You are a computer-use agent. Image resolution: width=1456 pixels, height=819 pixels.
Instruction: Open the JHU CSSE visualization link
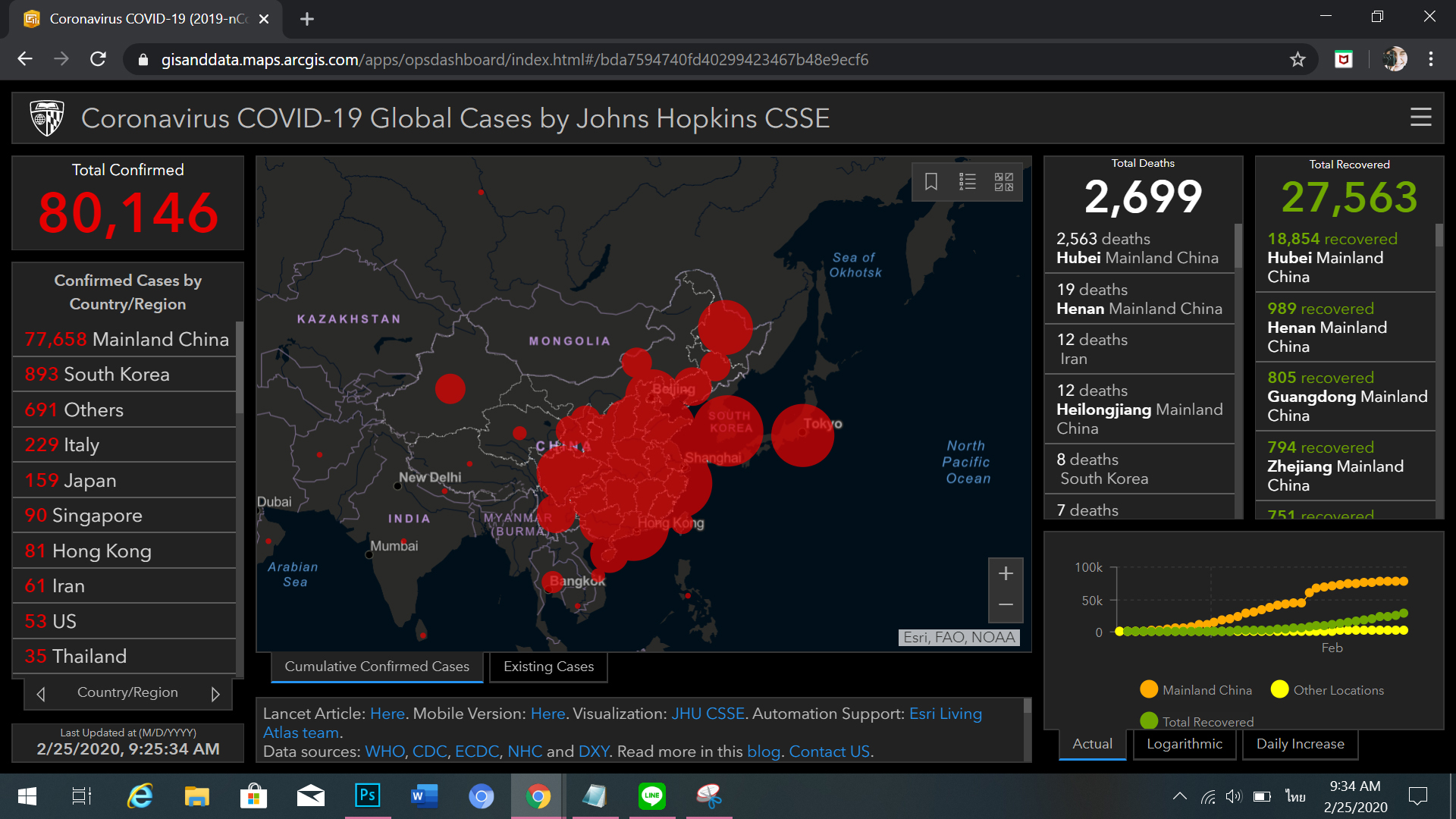[x=708, y=714]
